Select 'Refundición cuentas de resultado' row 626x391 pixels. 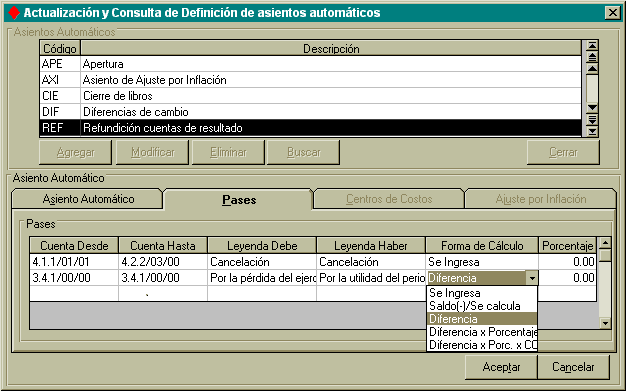point(311,128)
